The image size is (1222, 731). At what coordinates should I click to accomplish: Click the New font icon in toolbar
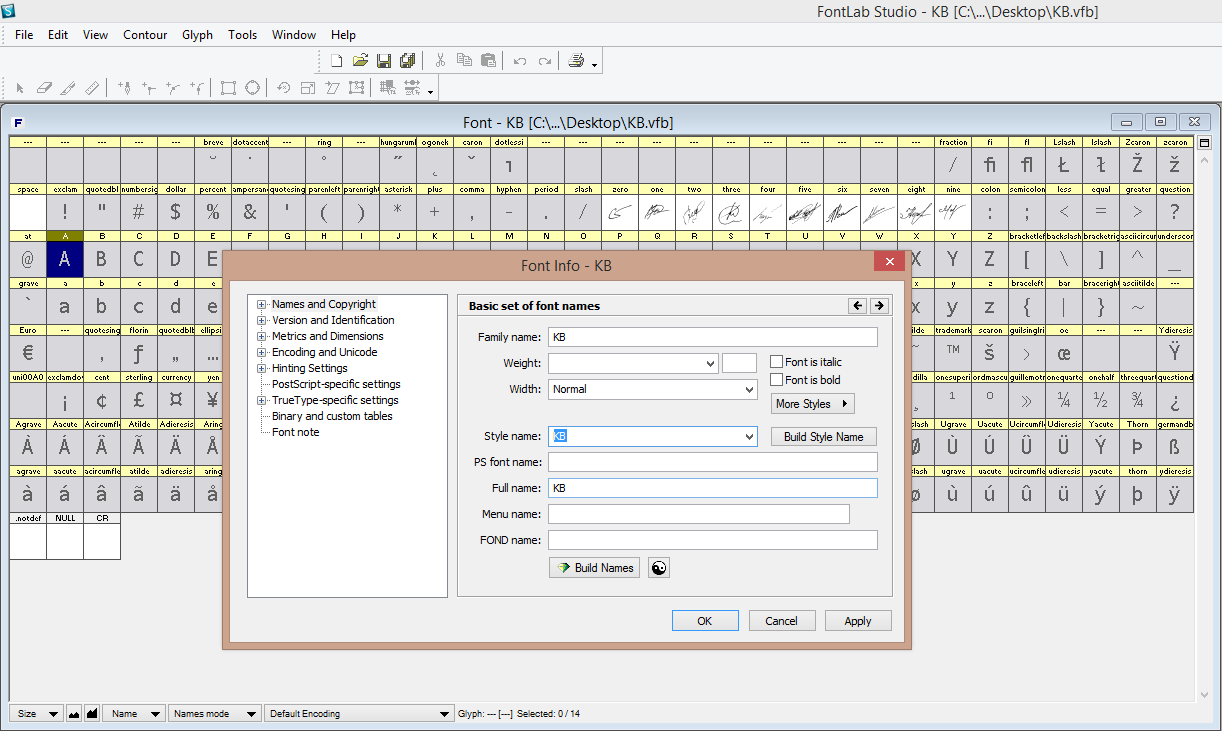pyautogui.click(x=337, y=61)
